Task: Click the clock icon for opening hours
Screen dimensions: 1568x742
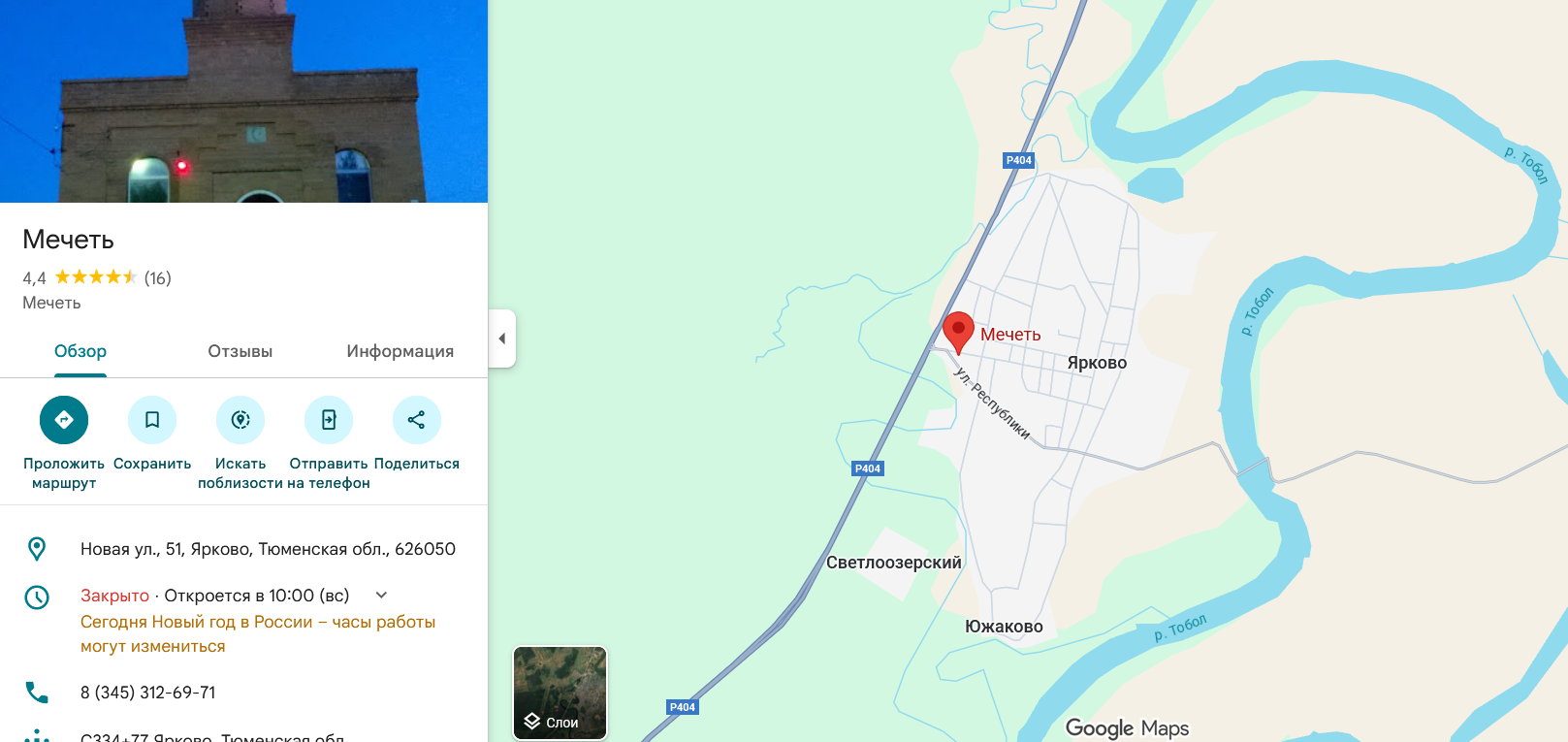Action: 37,597
